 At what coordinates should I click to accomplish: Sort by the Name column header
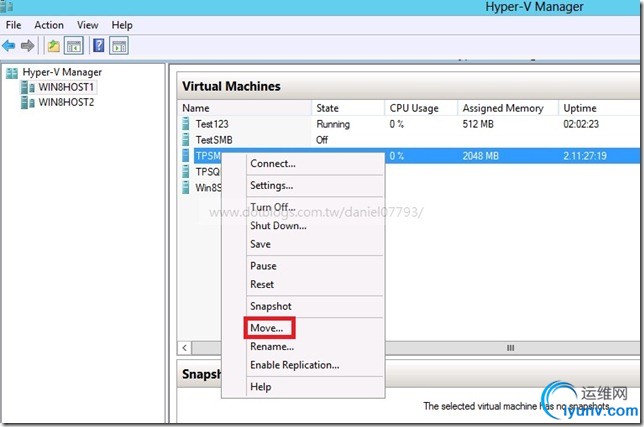[245, 108]
